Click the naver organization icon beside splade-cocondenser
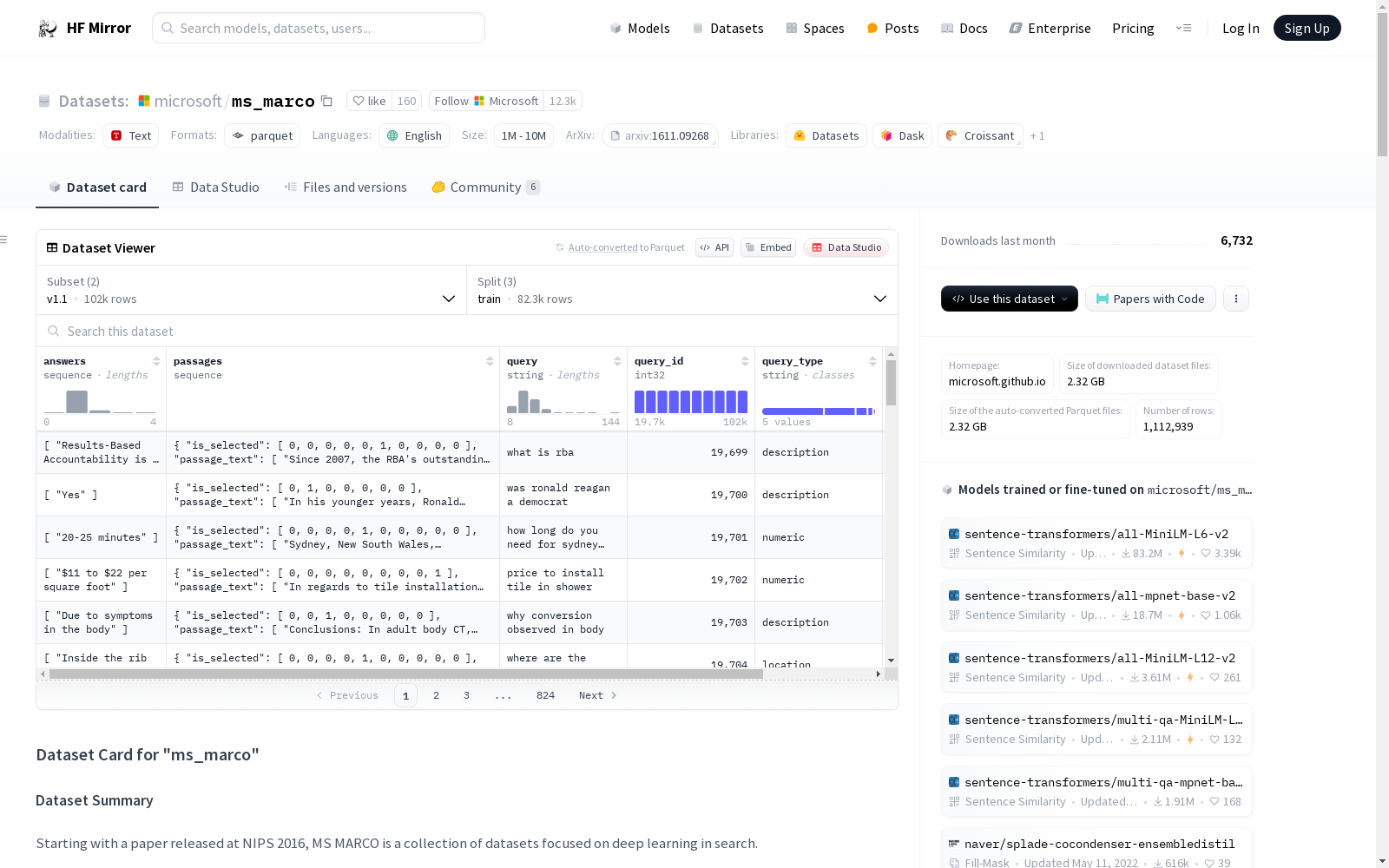 click(954, 844)
